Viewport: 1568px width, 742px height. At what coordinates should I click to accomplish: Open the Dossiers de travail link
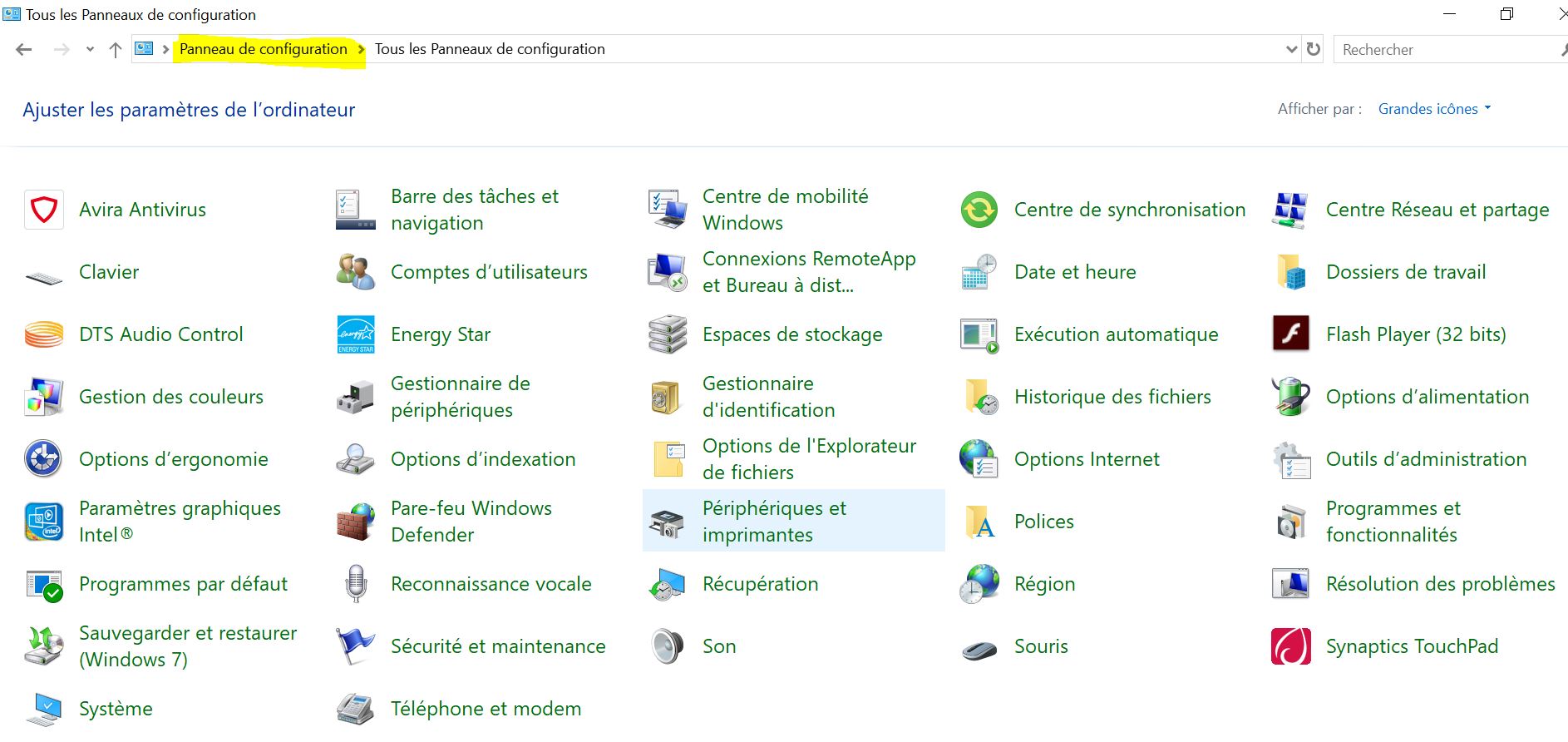[1406, 272]
